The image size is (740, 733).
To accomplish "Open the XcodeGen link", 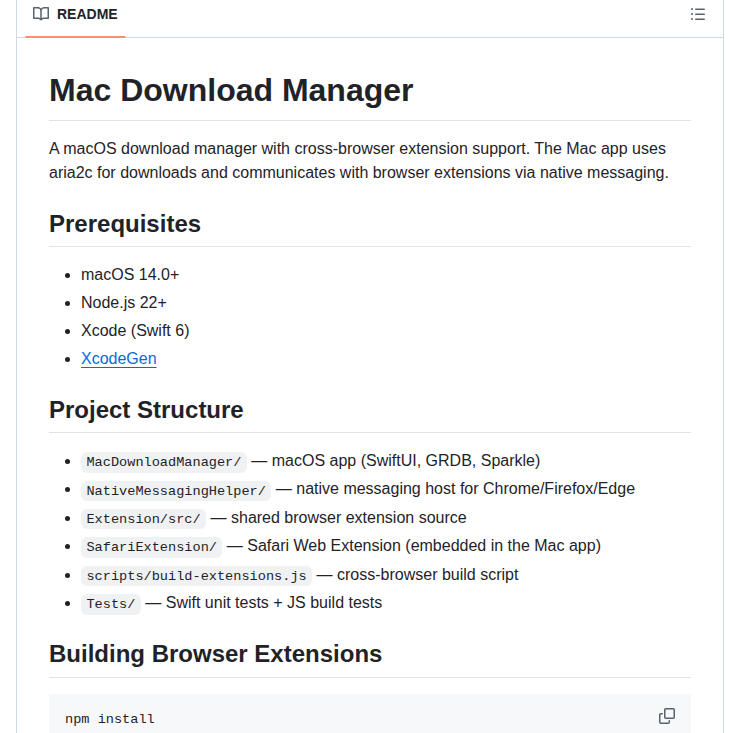I will point(118,358).
